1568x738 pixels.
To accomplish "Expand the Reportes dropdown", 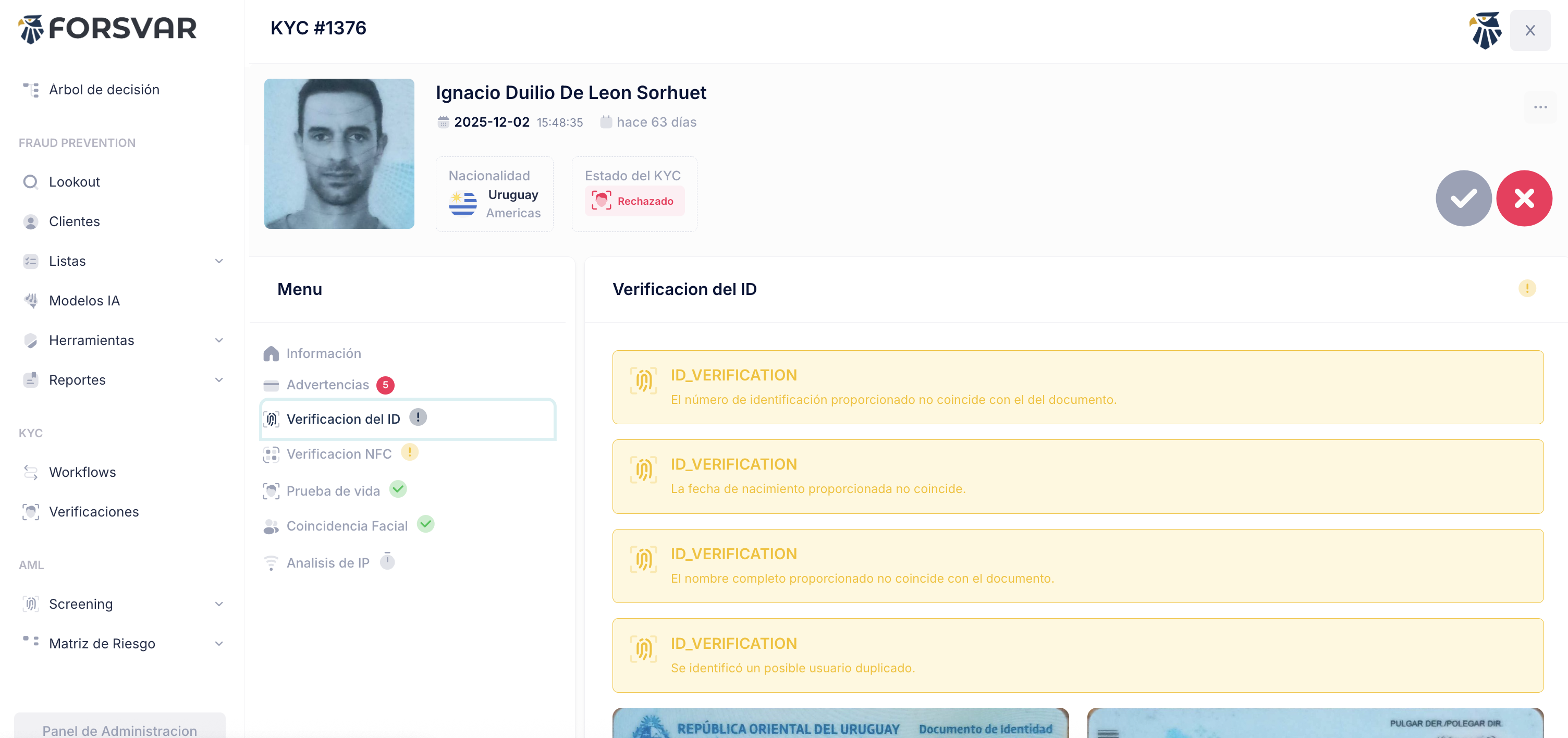I will point(218,379).
